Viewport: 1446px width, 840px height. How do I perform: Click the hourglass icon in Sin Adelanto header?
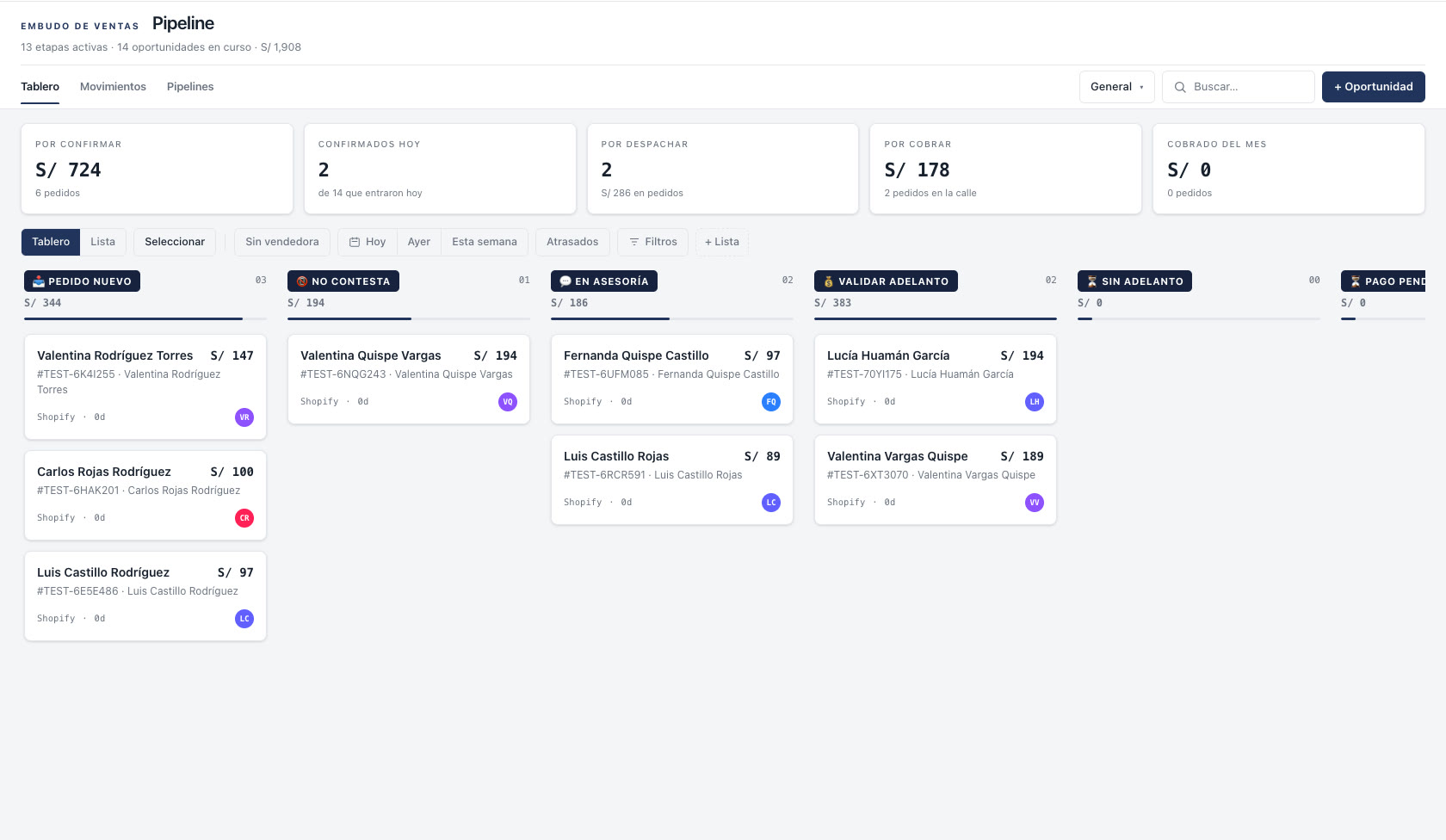coord(1092,281)
